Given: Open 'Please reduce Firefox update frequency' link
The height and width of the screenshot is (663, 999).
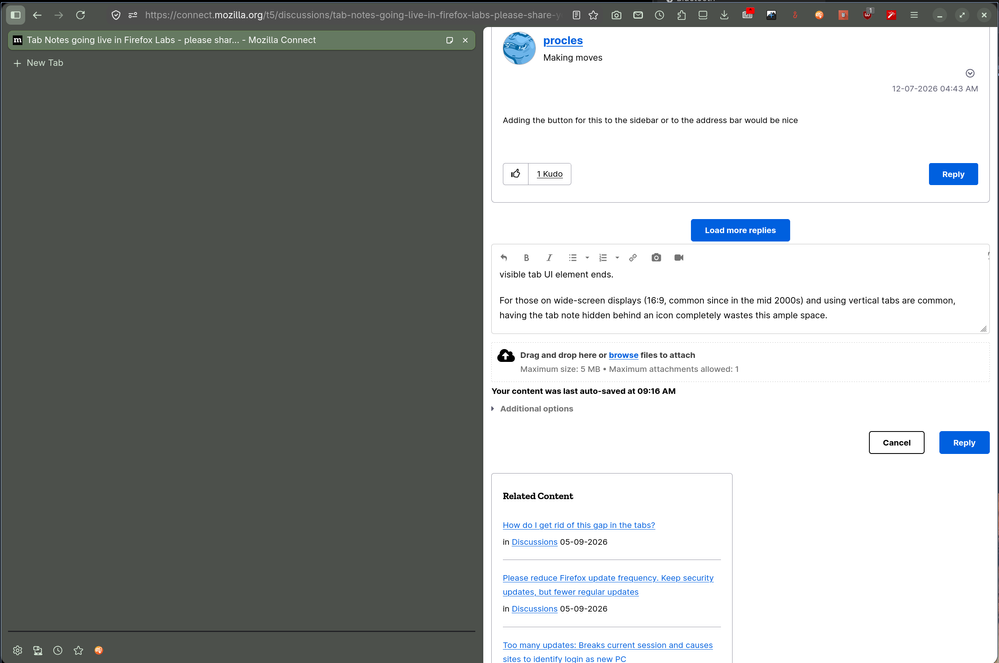Looking at the screenshot, I should click(608, 585).
